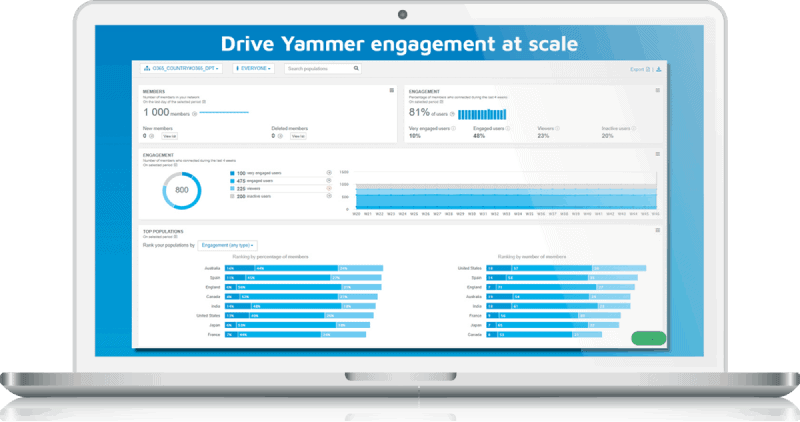Click View list under New members
This screenshot has width=800, height=422.
pyautogui.click(x=170, y=136)
